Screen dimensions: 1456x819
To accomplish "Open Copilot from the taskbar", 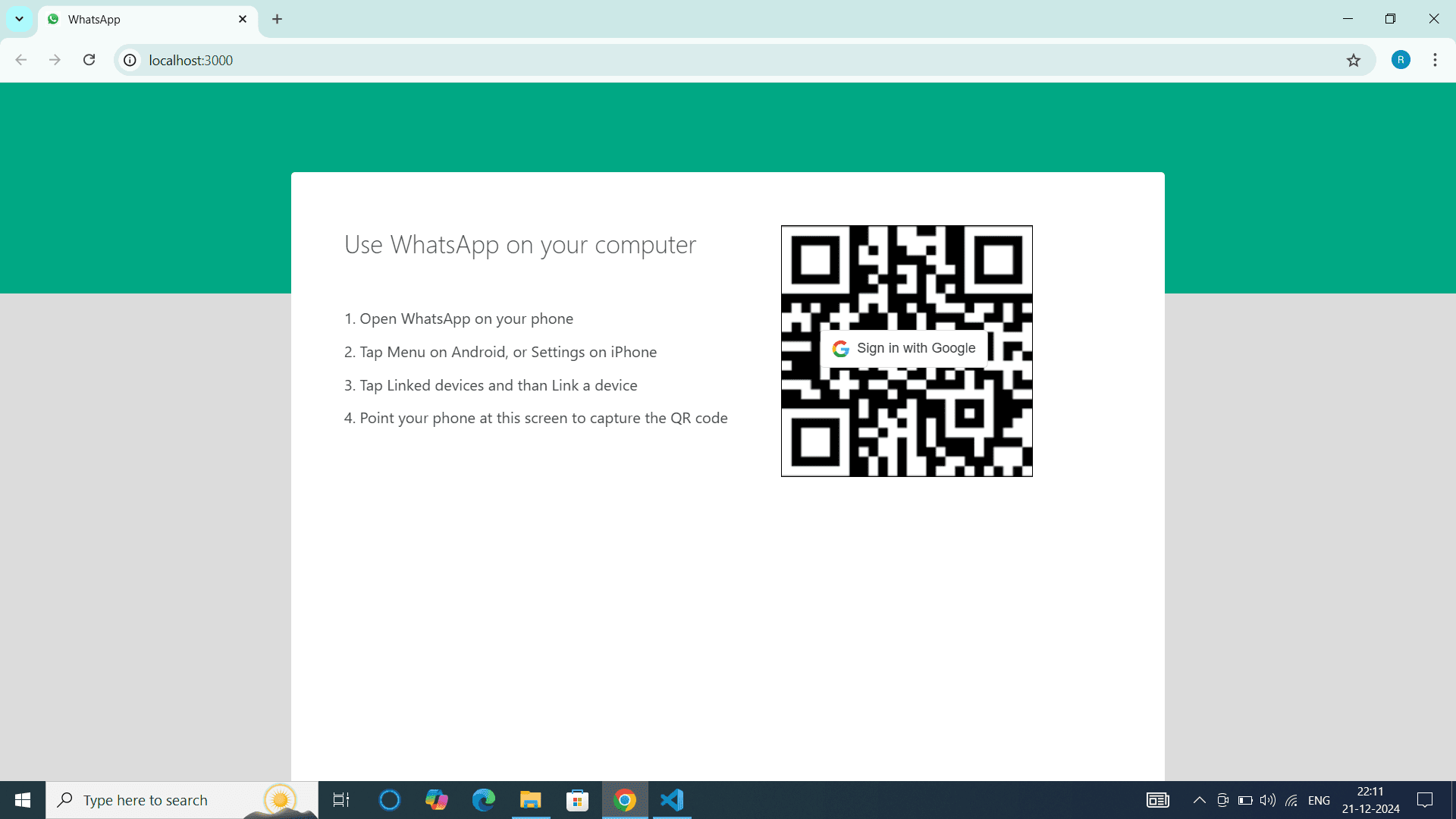I will [x=436, y=800].
